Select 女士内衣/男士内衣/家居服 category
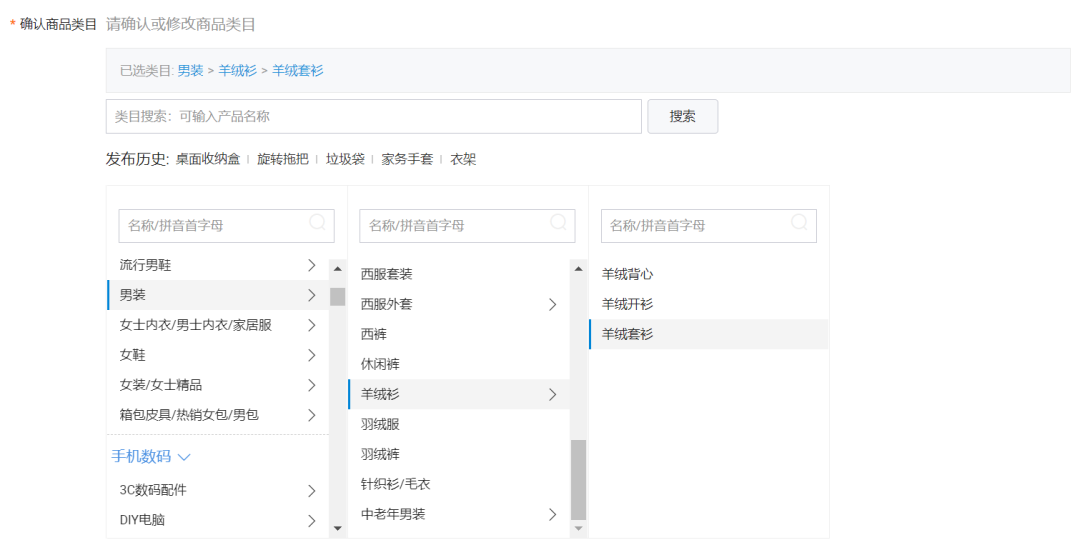This screenshot has height=550, width=1080. 218,325
